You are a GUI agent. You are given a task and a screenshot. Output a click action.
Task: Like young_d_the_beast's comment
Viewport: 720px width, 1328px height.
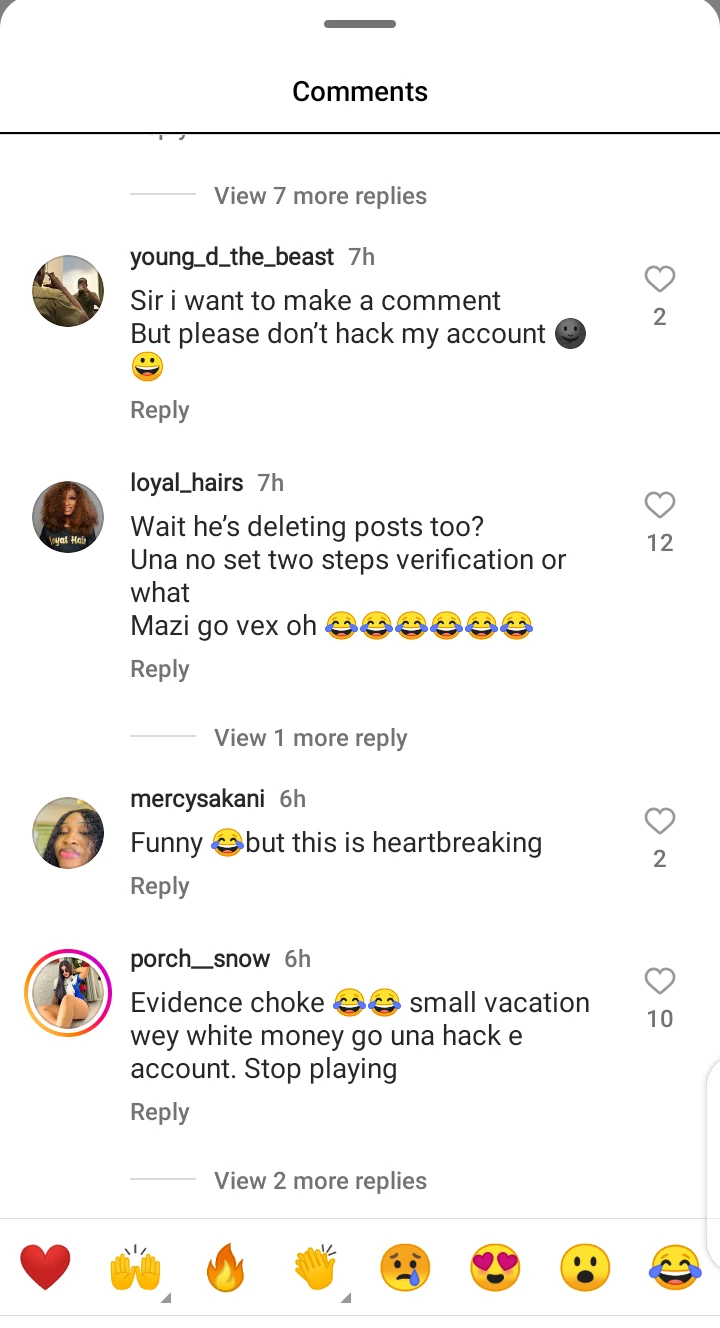click(x=660, y=280)
